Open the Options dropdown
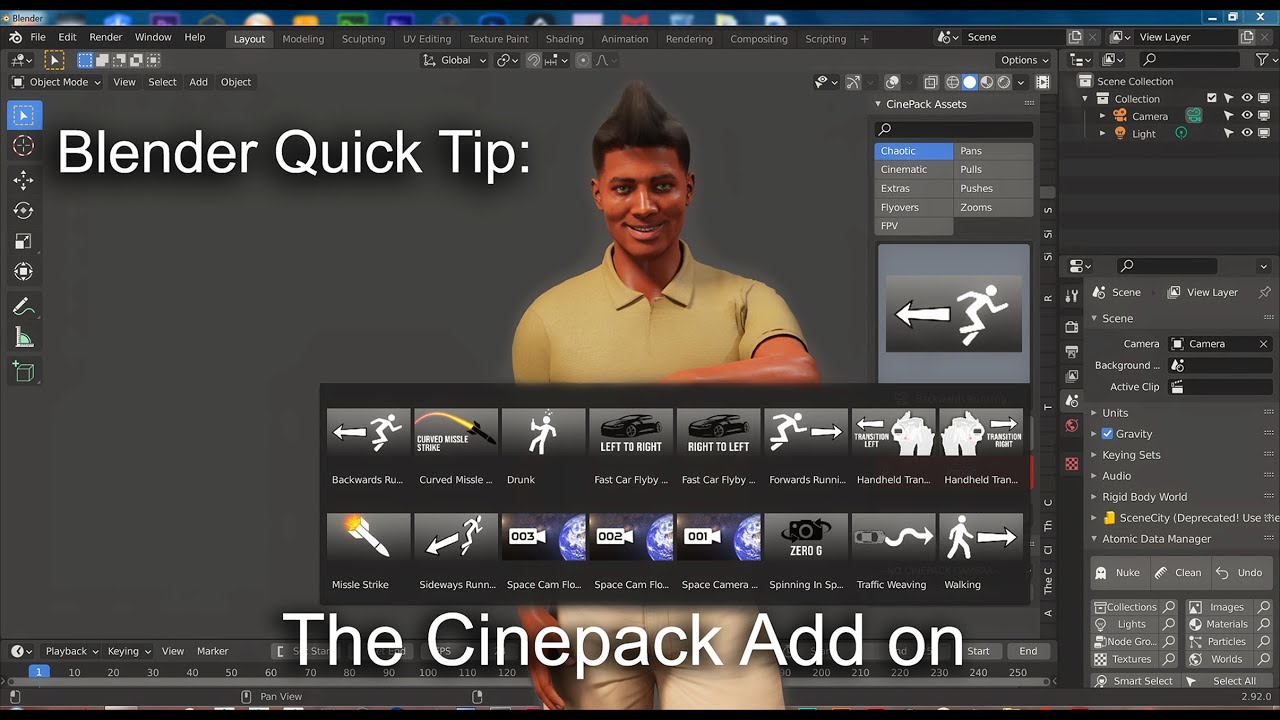The height and width of the screenshot is (720, 1280). [1025, 60]
